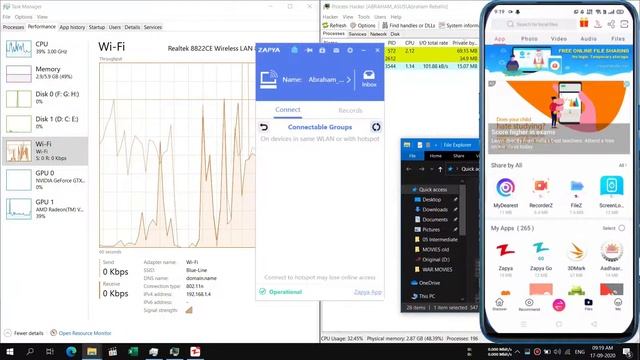
Task: Open the Photo tab in phone app
Action: 529,39
